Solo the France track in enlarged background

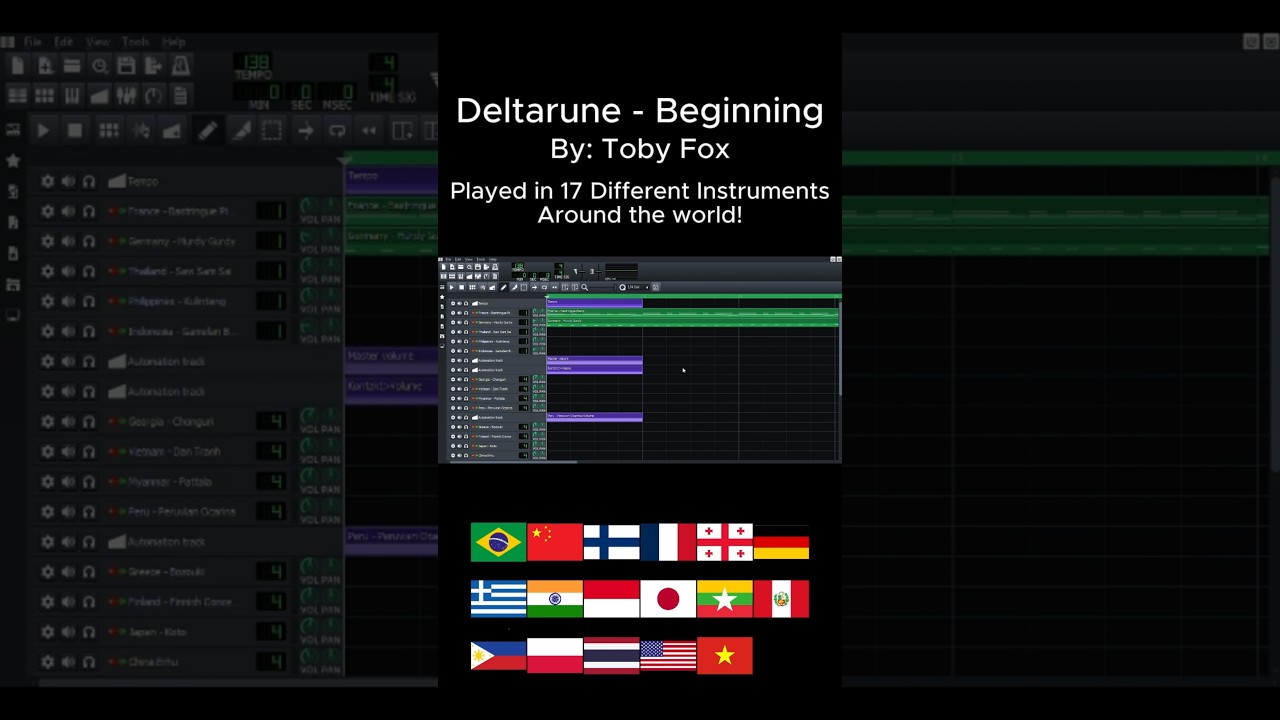89,211
